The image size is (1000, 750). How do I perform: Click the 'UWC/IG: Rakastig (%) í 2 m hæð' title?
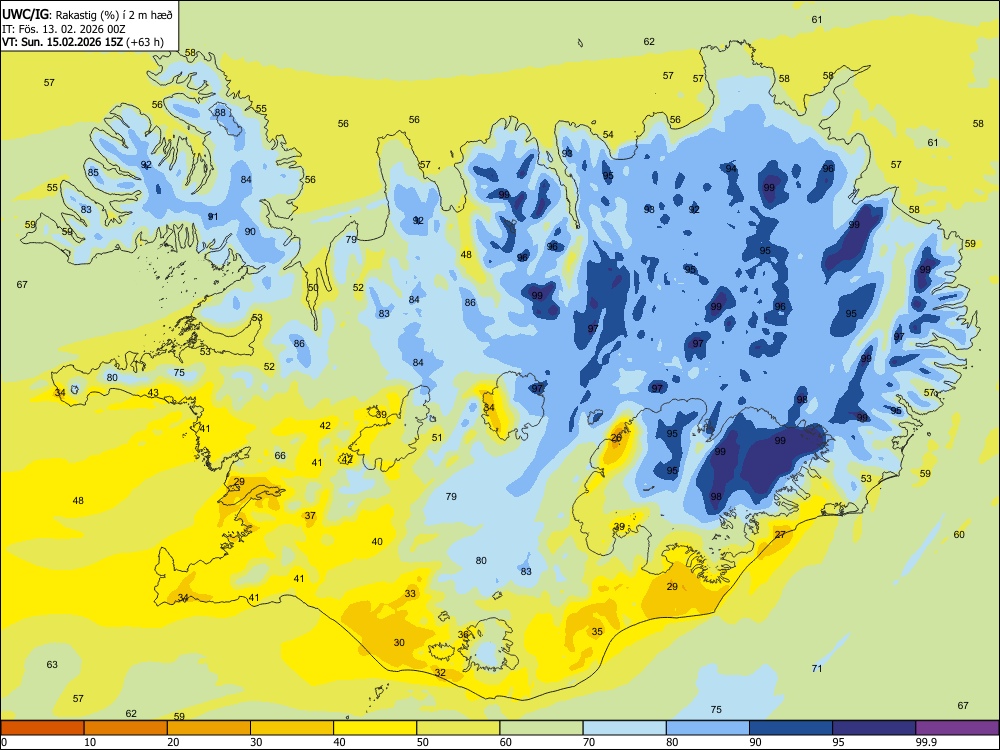click(x=87, y=14)
